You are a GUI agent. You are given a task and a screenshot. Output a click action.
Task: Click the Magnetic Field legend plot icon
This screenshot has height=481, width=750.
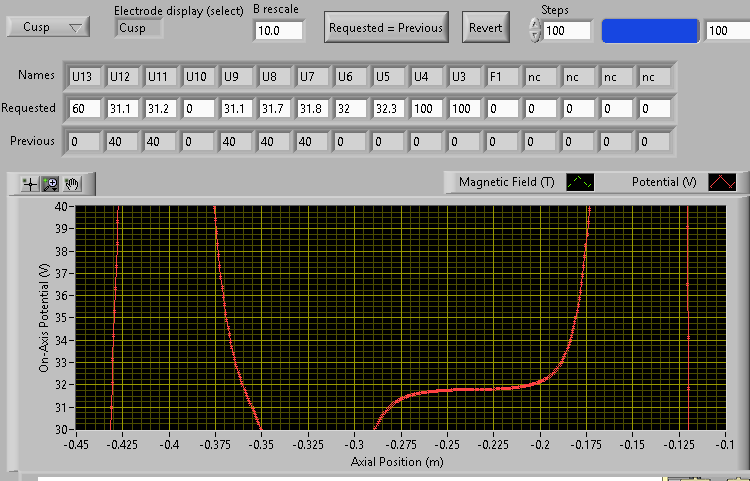click(x=580, y=182)
